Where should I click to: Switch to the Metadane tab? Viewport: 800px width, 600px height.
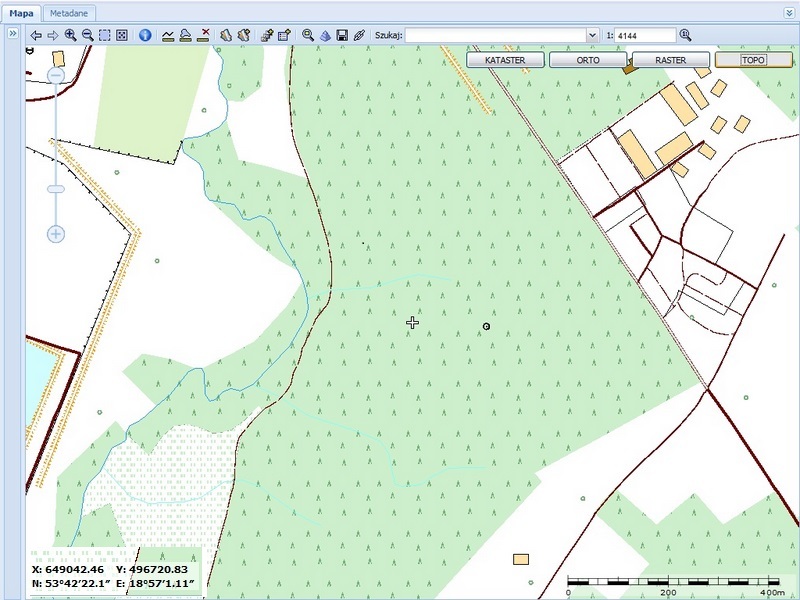70,13
